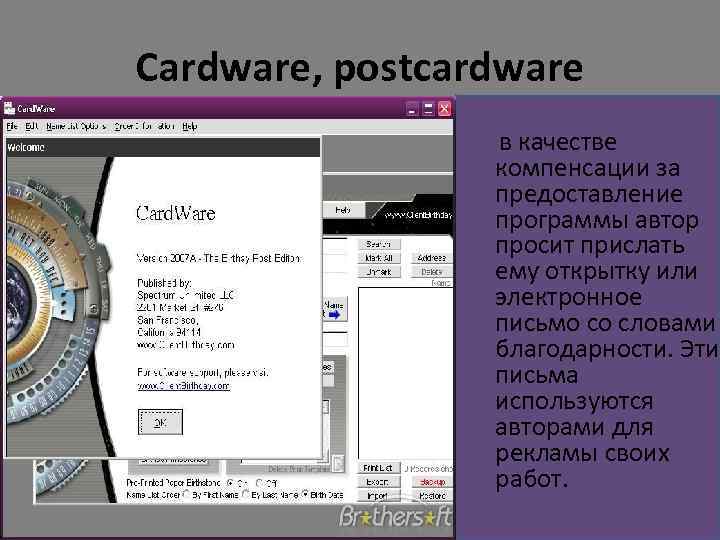Click the Export button
Screen dimensions: 720x540
click(x=378, y=482)
